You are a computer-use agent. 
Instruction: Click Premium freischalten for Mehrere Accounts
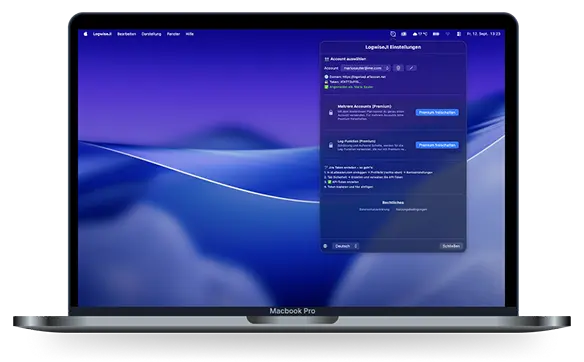point(437,112)
